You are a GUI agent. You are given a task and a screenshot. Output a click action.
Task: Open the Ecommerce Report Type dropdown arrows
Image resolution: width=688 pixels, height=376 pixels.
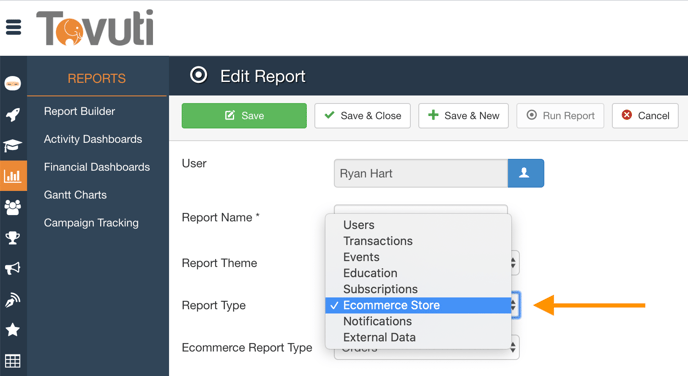coord(513,347)
